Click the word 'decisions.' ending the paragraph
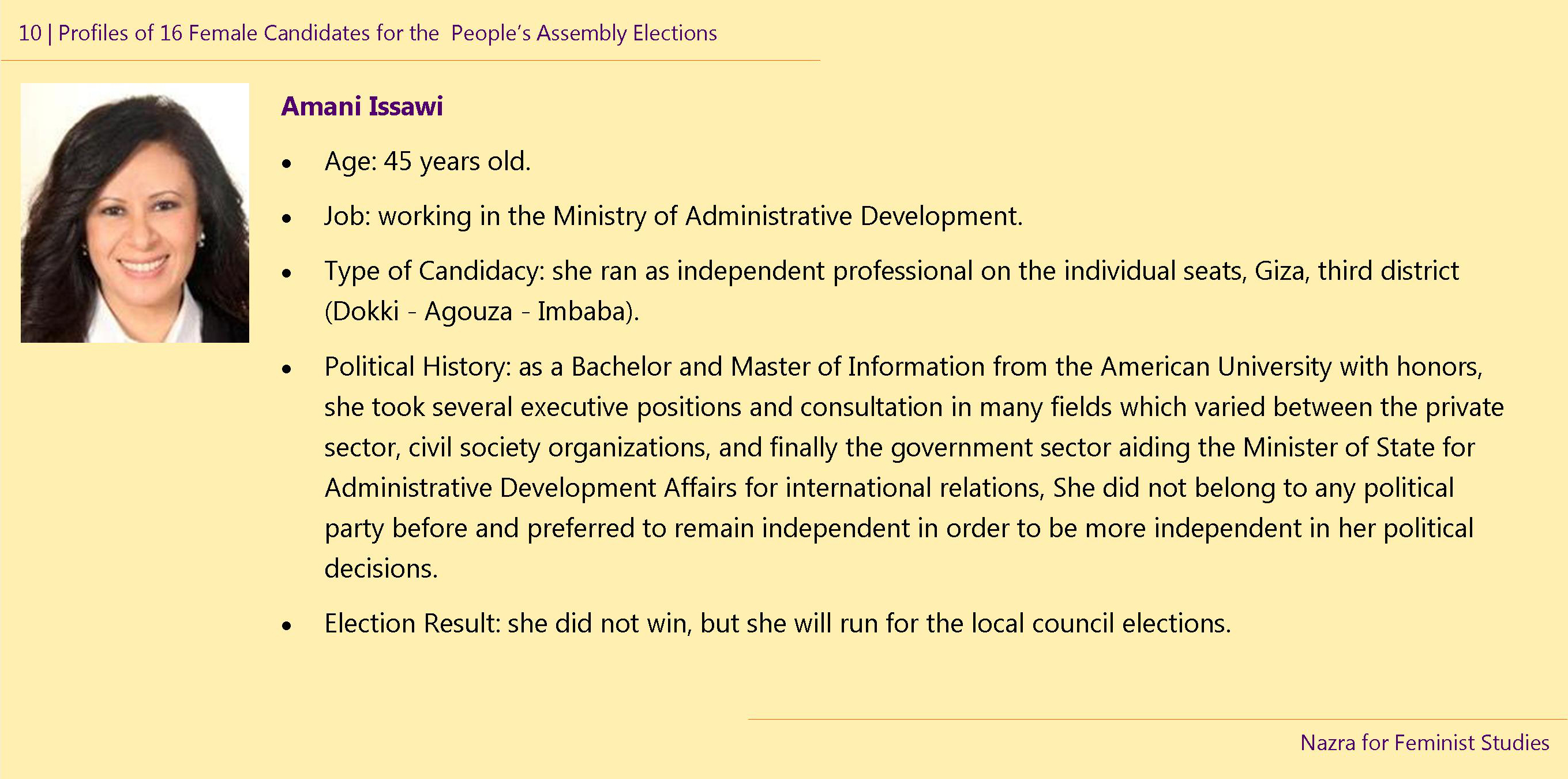Viewport: 1568px width, 779px height. (381, 568)
